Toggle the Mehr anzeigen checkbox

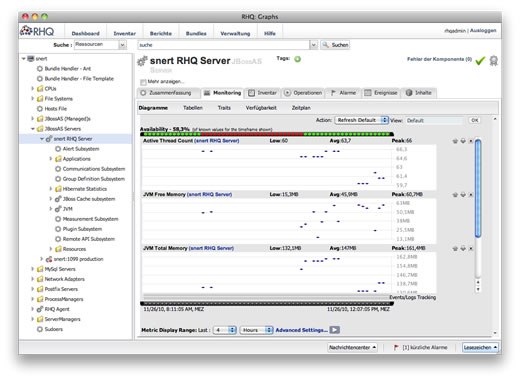click(x=143, y=82)
